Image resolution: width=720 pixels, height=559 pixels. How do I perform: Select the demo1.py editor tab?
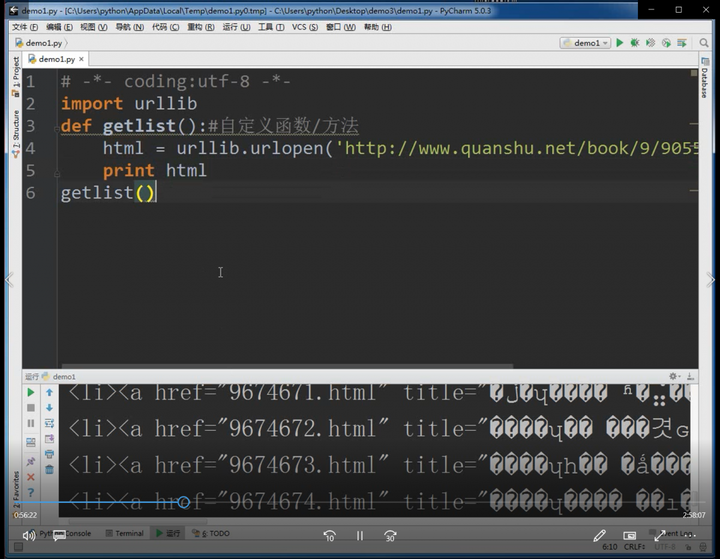pyautogui.click(x=56, y=59)
